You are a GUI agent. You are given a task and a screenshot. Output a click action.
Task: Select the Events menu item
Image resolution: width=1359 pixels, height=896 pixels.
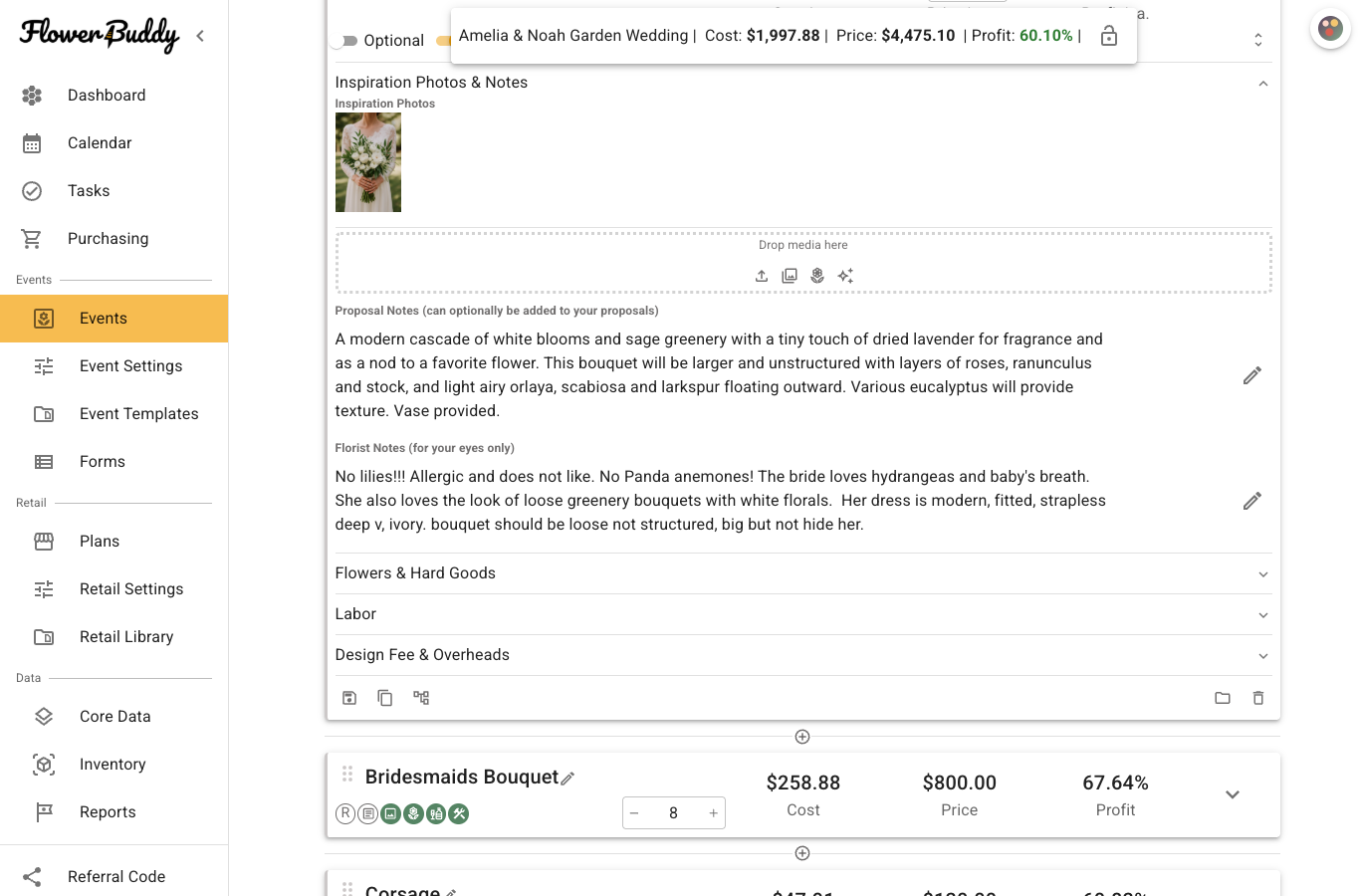tap(113, 319)
